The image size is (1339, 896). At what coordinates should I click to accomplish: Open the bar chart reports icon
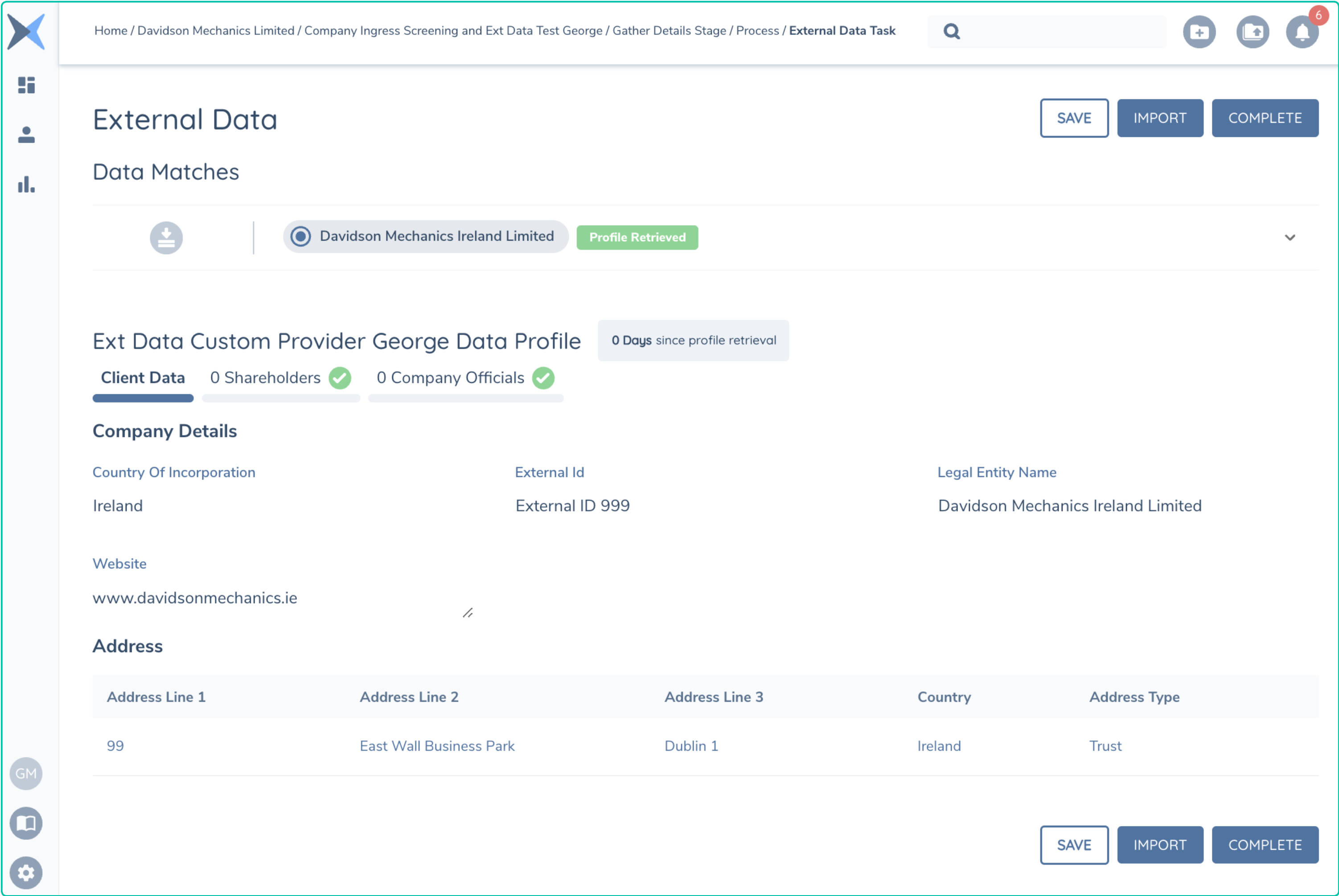(26, 185)
